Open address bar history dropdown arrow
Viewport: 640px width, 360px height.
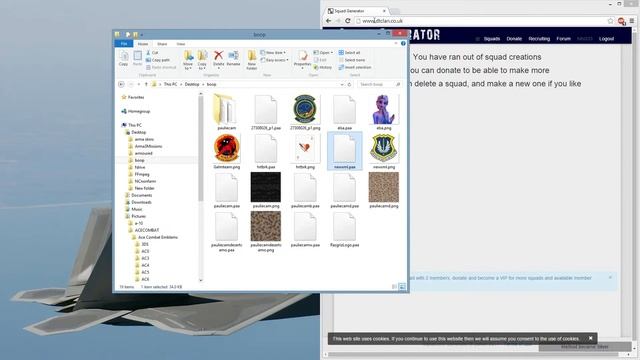point(342,84)
